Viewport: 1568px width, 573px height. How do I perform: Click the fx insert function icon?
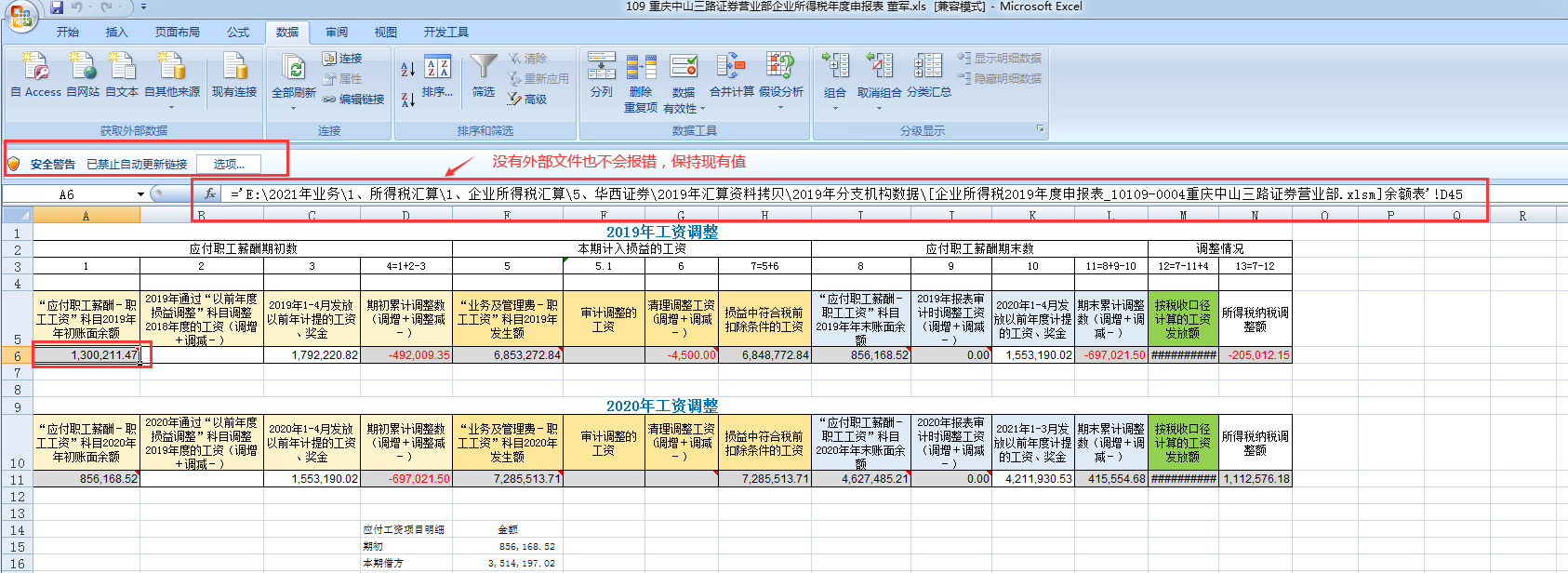[x=210, y=193]
